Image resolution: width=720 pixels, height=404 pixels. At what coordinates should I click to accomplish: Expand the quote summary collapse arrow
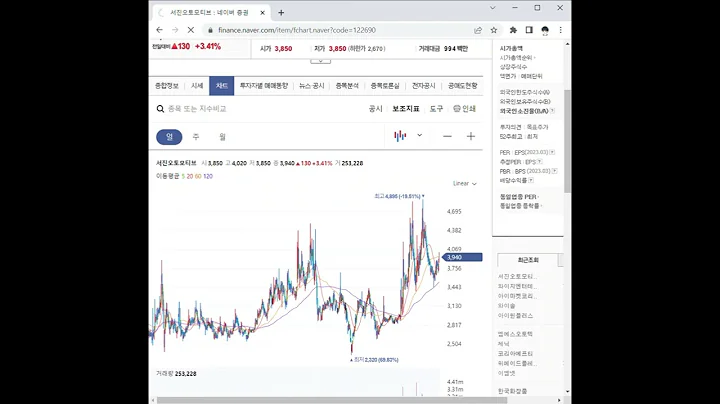click(x=321, y=61)
